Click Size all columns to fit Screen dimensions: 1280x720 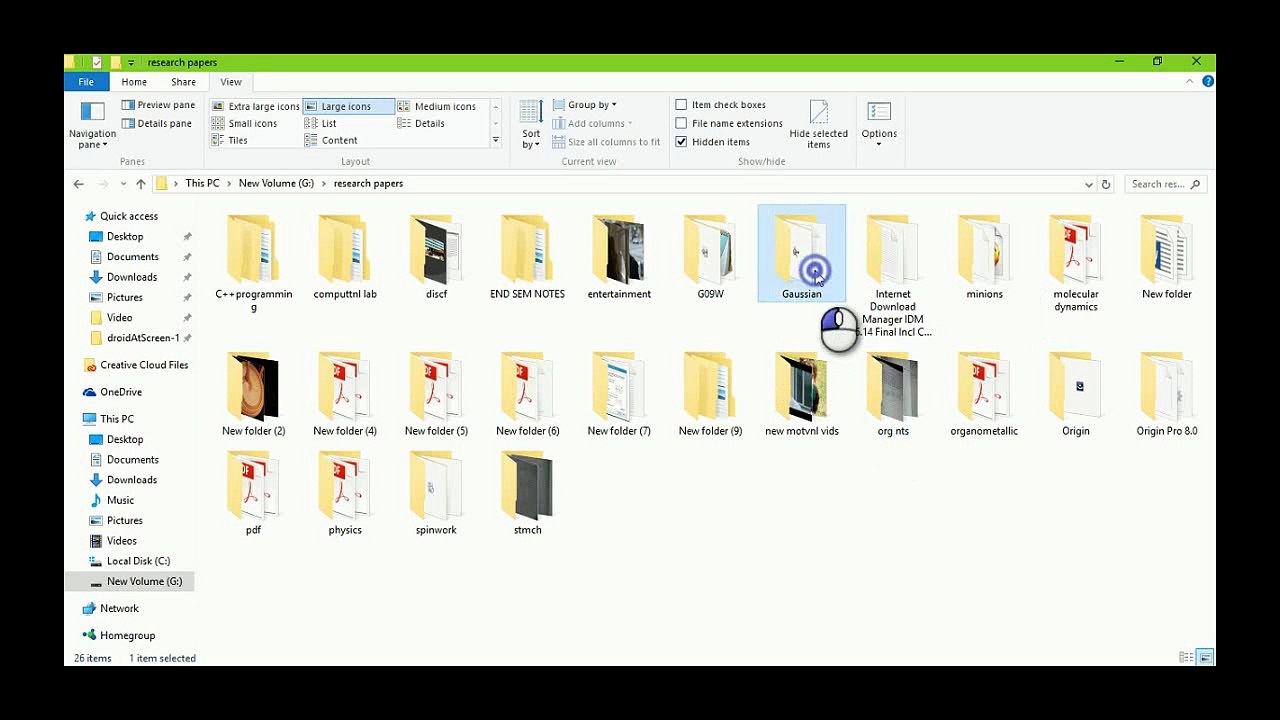tap(606, 142)
